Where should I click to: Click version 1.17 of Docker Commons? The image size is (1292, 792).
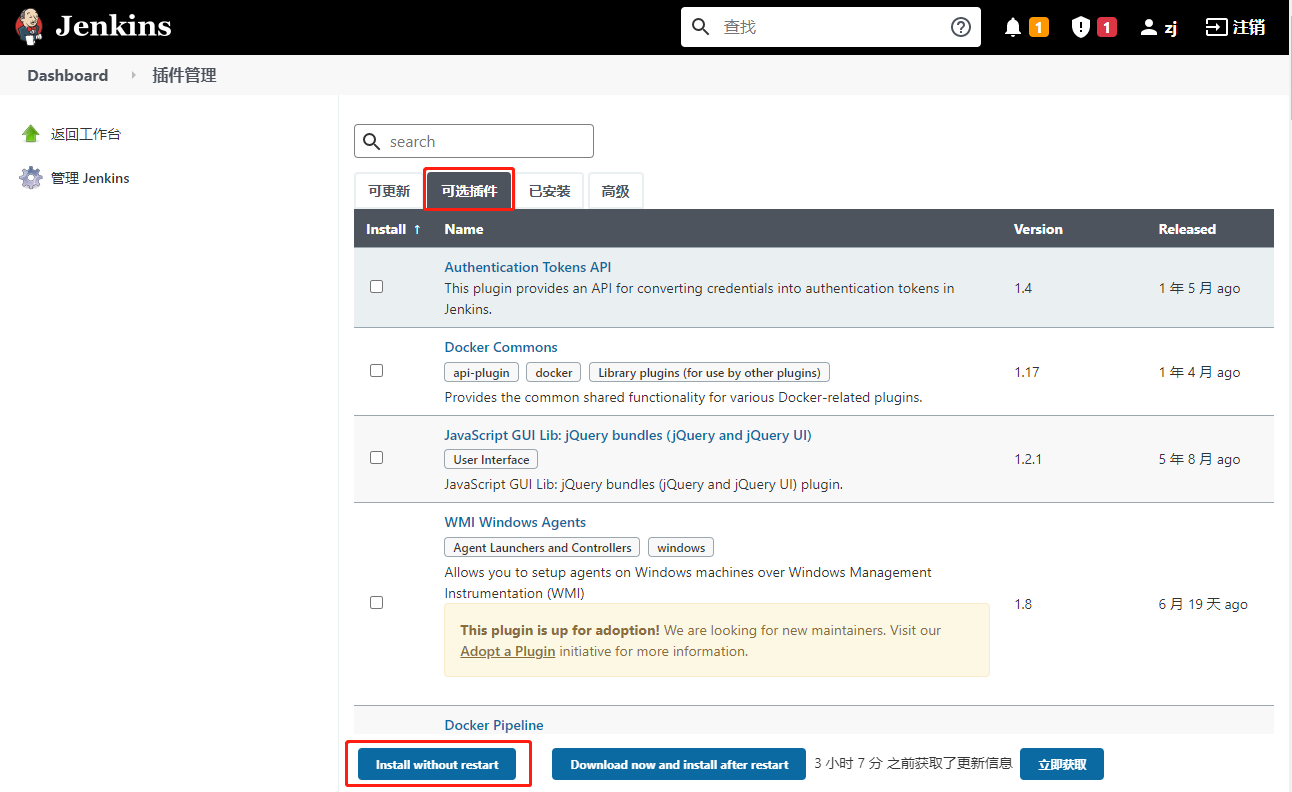pyautogui.click(x=1027, y=372)
